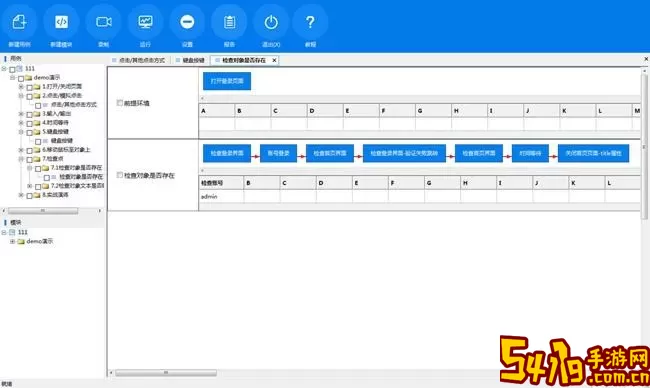This screenshot has width=650, height=388.
Task: Click the 检查账号 column header
Action: click(221, 183)
